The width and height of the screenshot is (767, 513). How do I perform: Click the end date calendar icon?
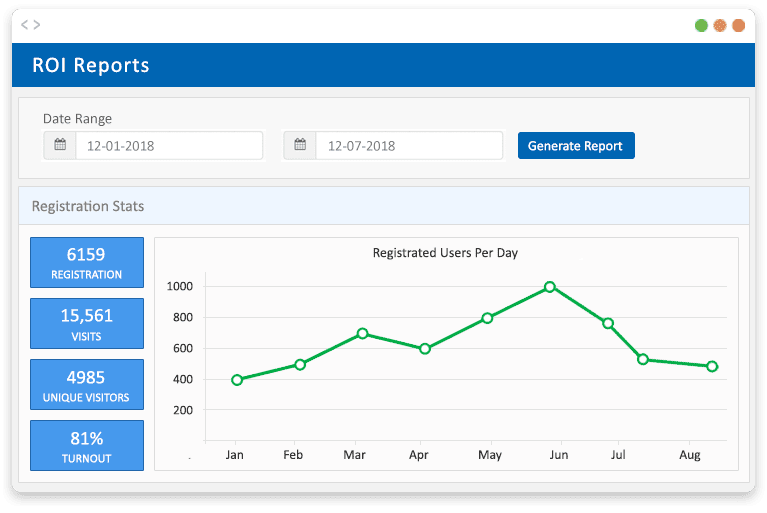point(300,146)
